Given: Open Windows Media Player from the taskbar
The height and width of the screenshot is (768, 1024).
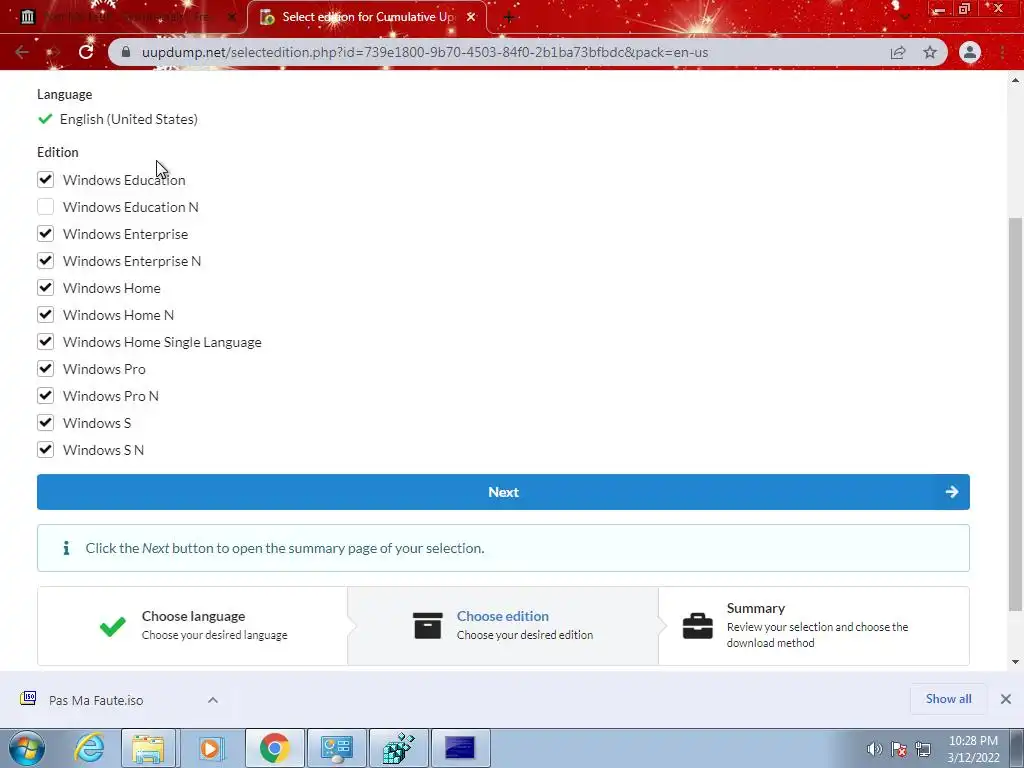Looking at the screenshot, I should (211, 748).
